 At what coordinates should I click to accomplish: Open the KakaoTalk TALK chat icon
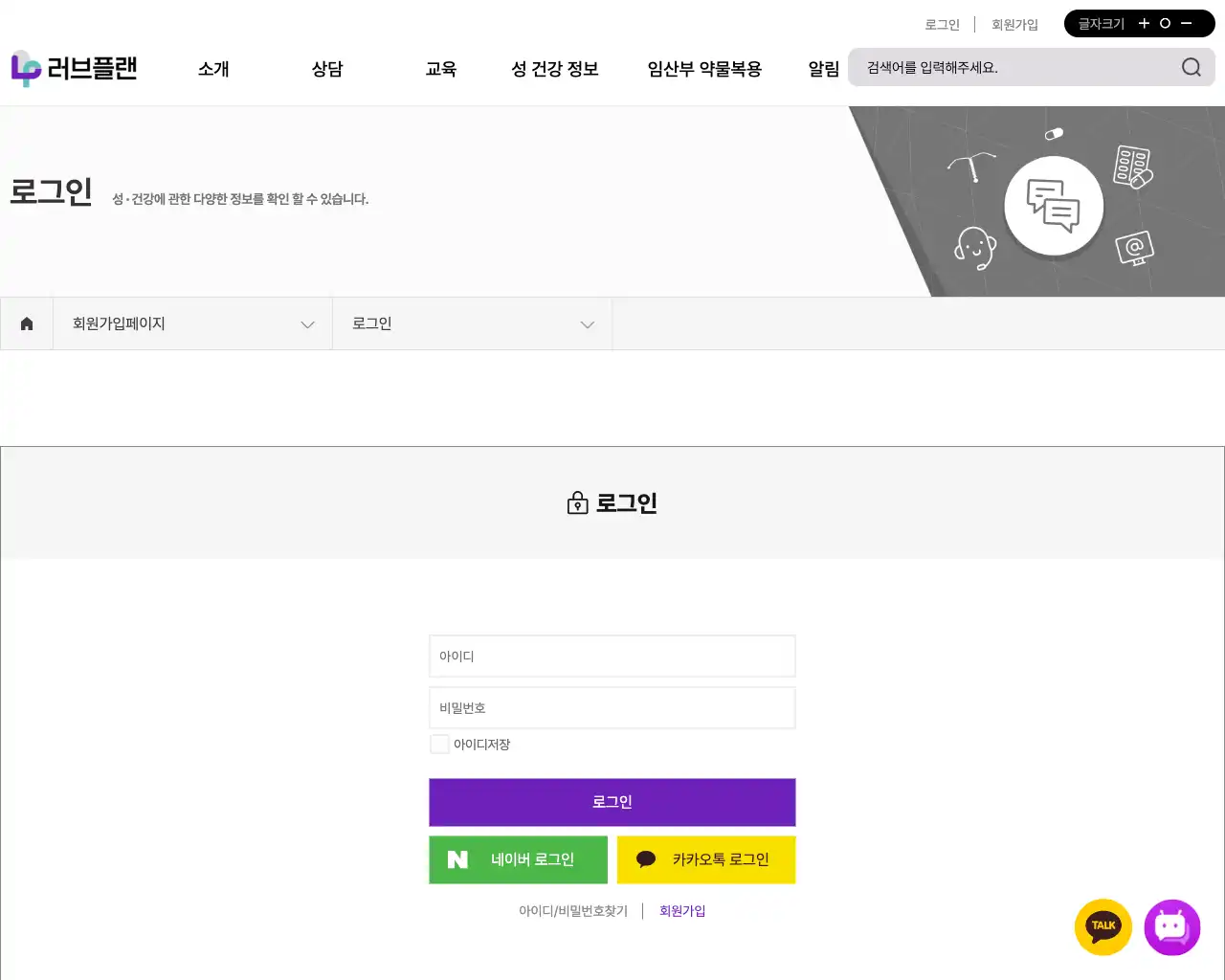point(1103,926)
